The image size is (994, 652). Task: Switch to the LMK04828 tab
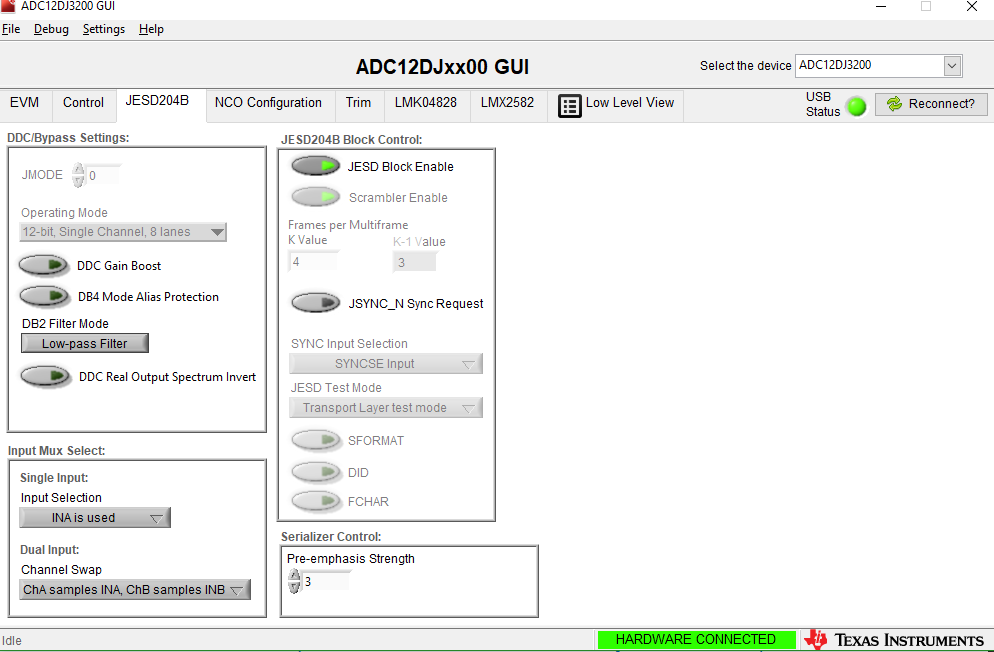426,103
